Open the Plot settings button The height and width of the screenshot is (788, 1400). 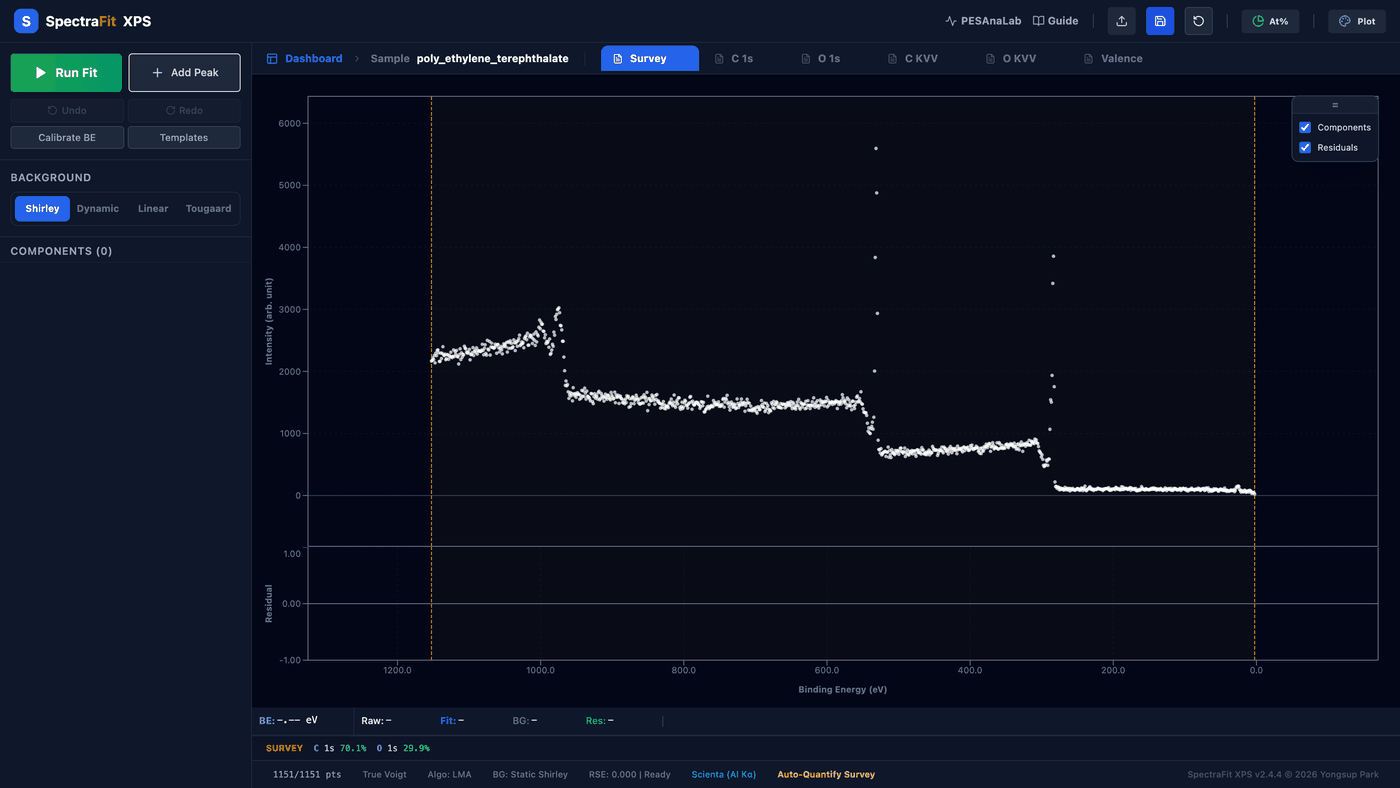tap(1357, 21)
